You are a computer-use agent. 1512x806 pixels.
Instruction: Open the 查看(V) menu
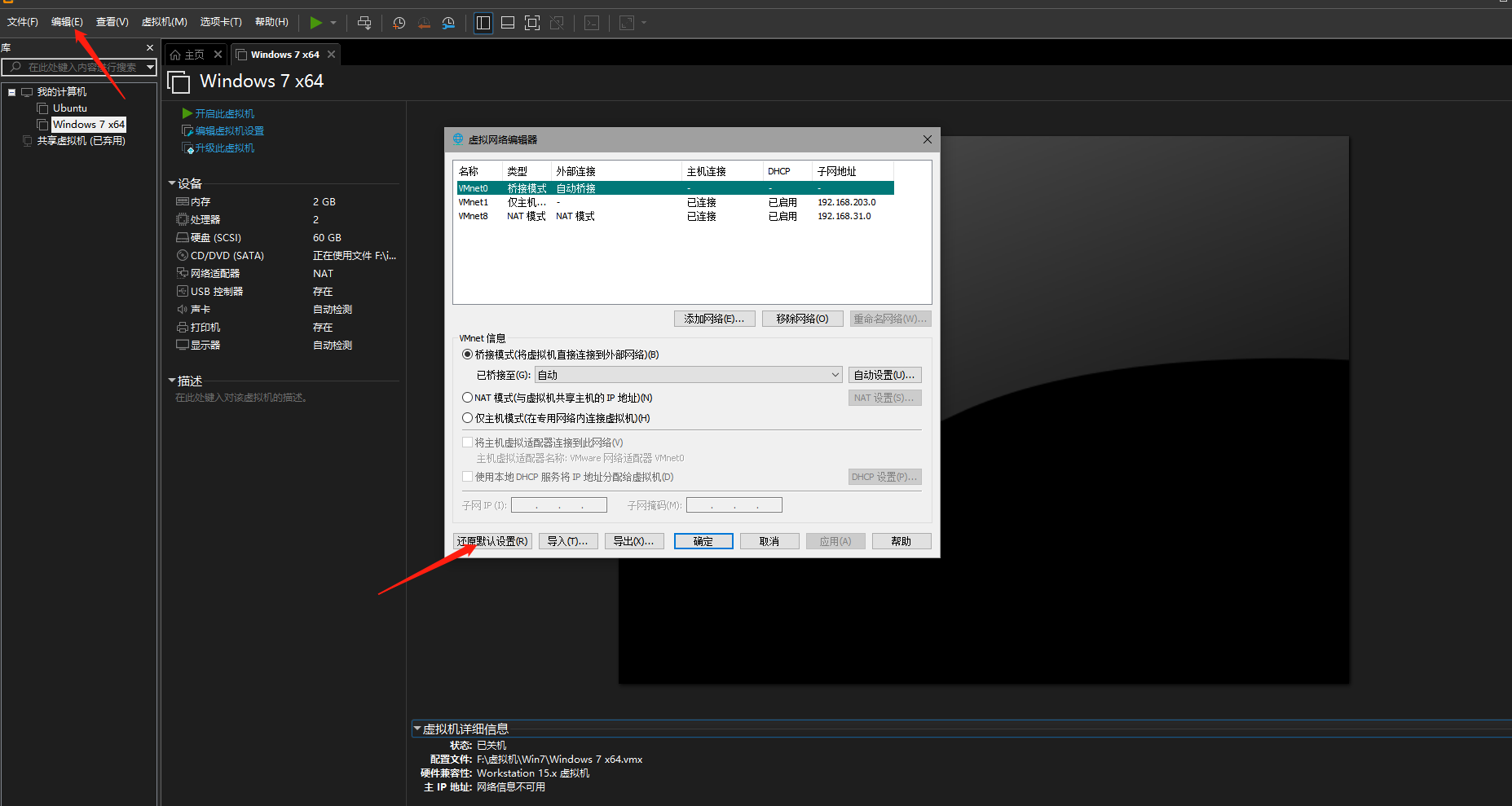112,22
